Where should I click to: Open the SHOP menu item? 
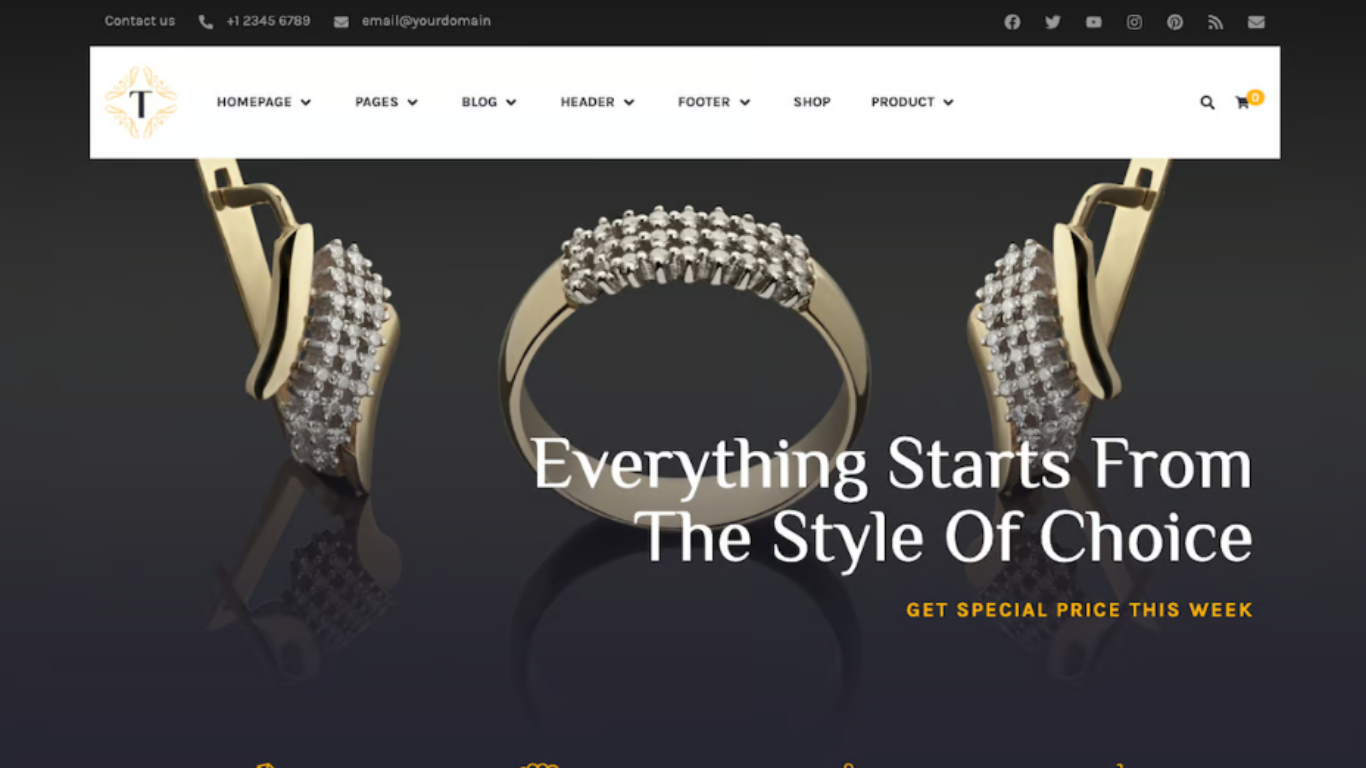coord(812,102)
